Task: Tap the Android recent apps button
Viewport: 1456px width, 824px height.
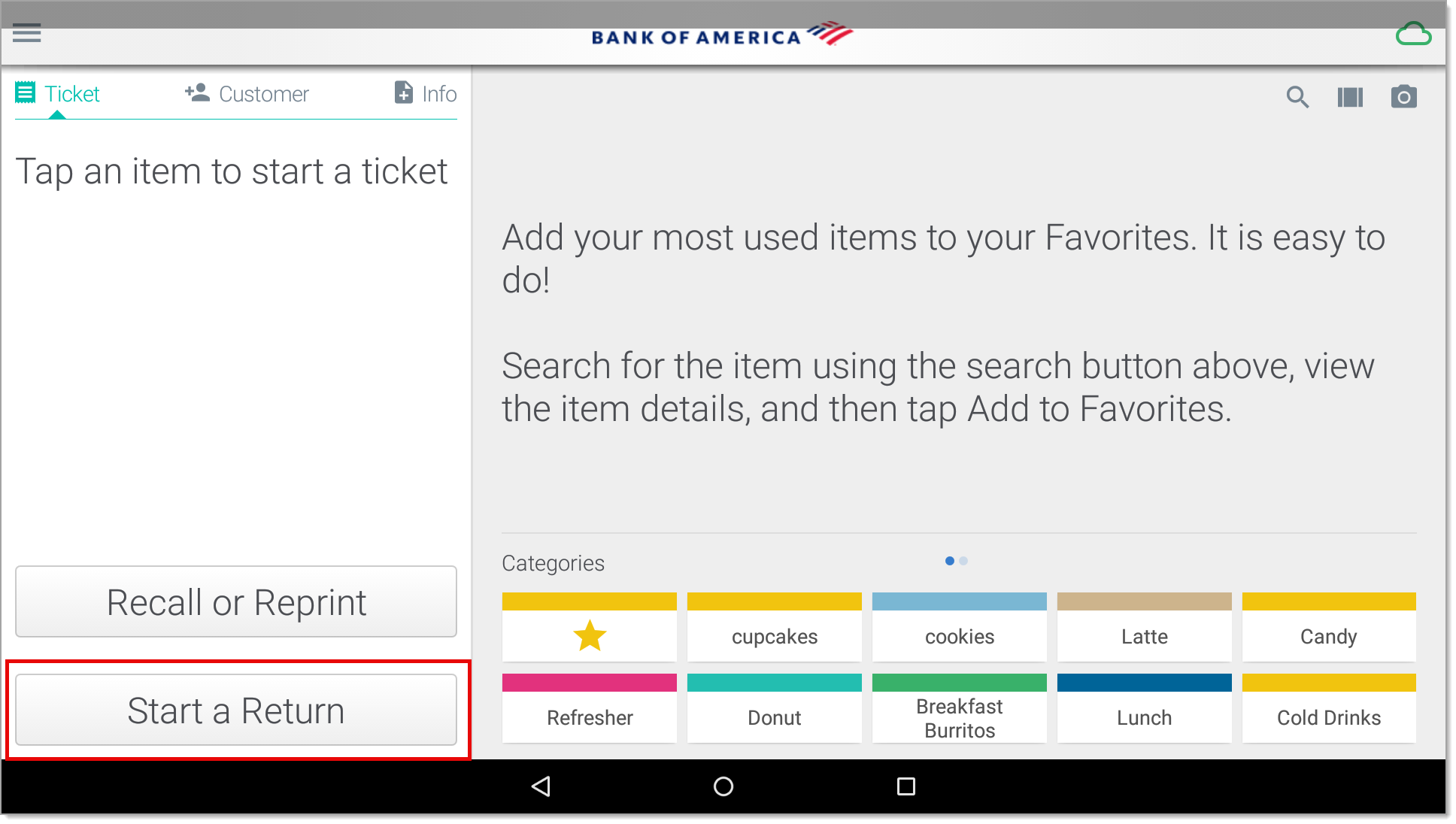Action: 906,786
